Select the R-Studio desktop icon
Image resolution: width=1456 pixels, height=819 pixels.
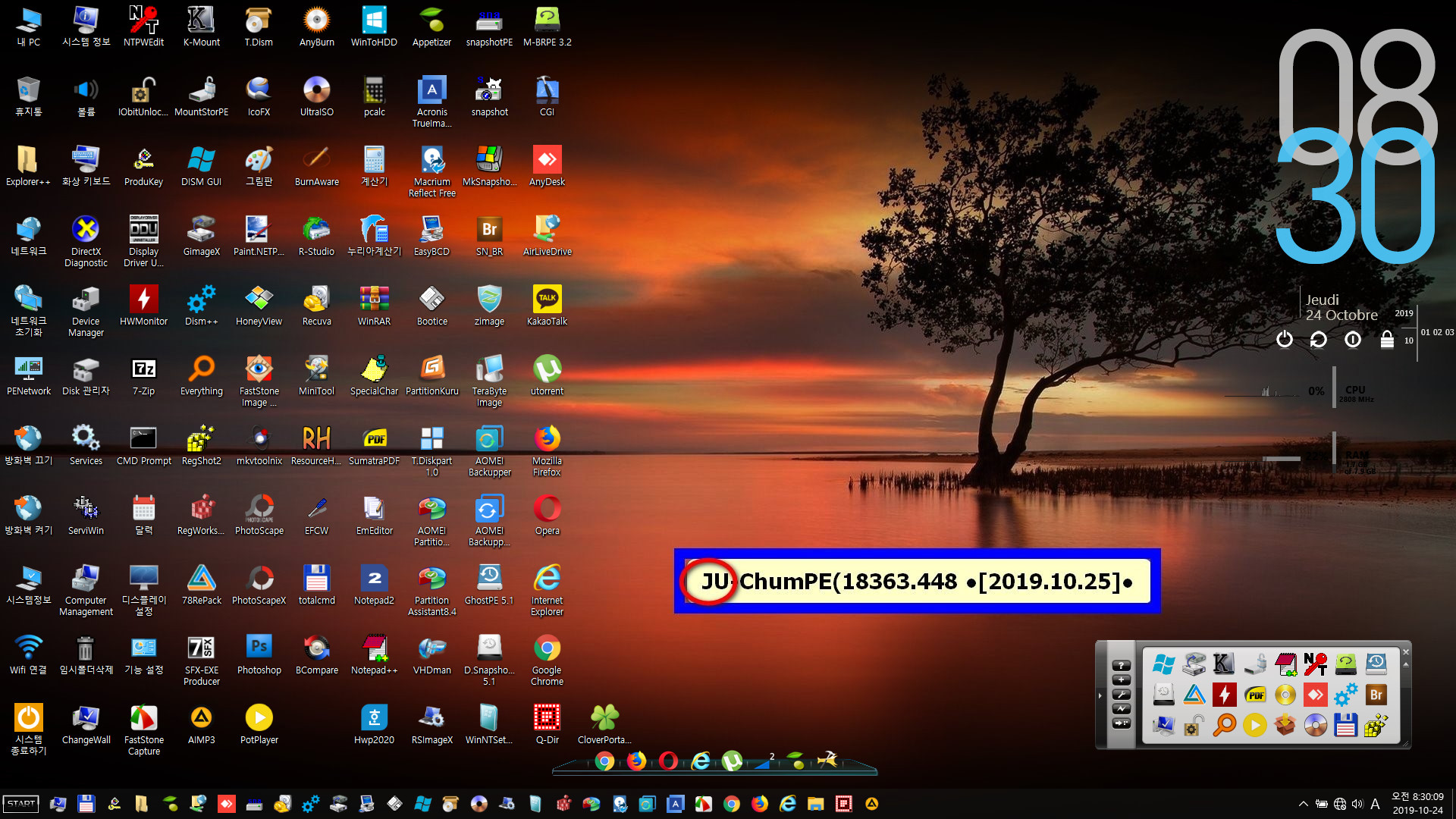click(x=316, y=236)
